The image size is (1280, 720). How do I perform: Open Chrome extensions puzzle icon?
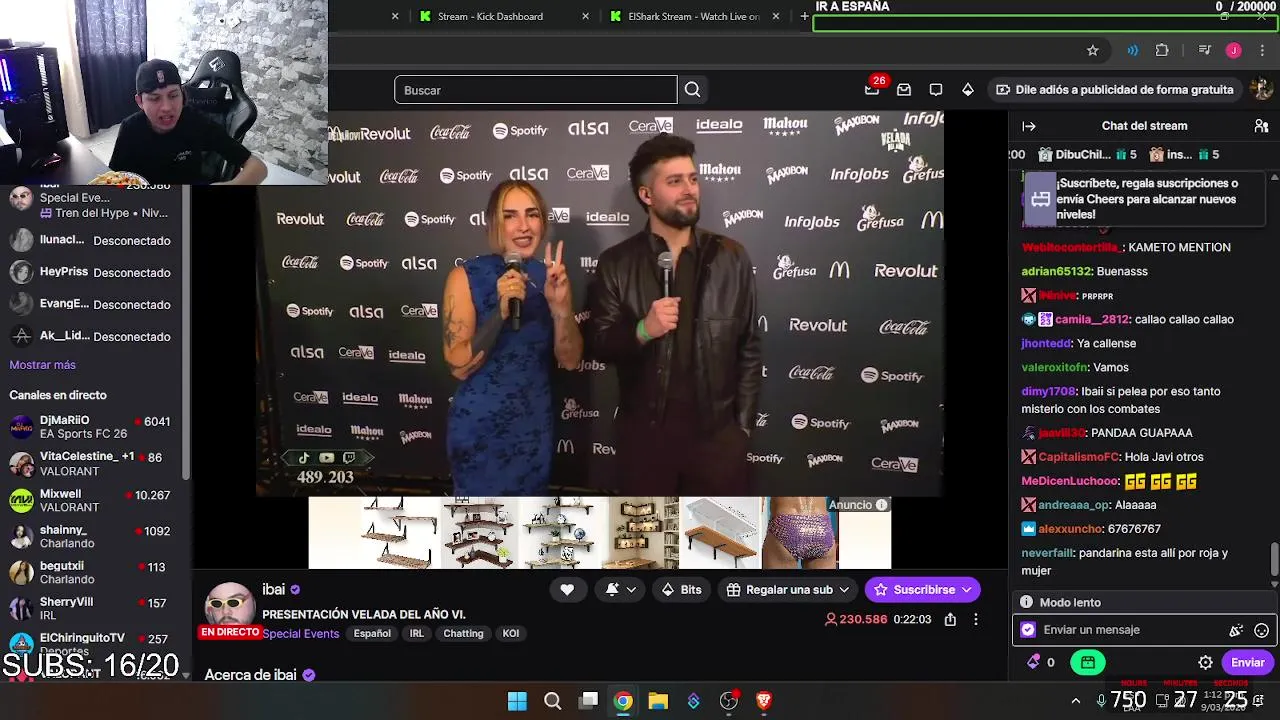tap(1162, 50)
